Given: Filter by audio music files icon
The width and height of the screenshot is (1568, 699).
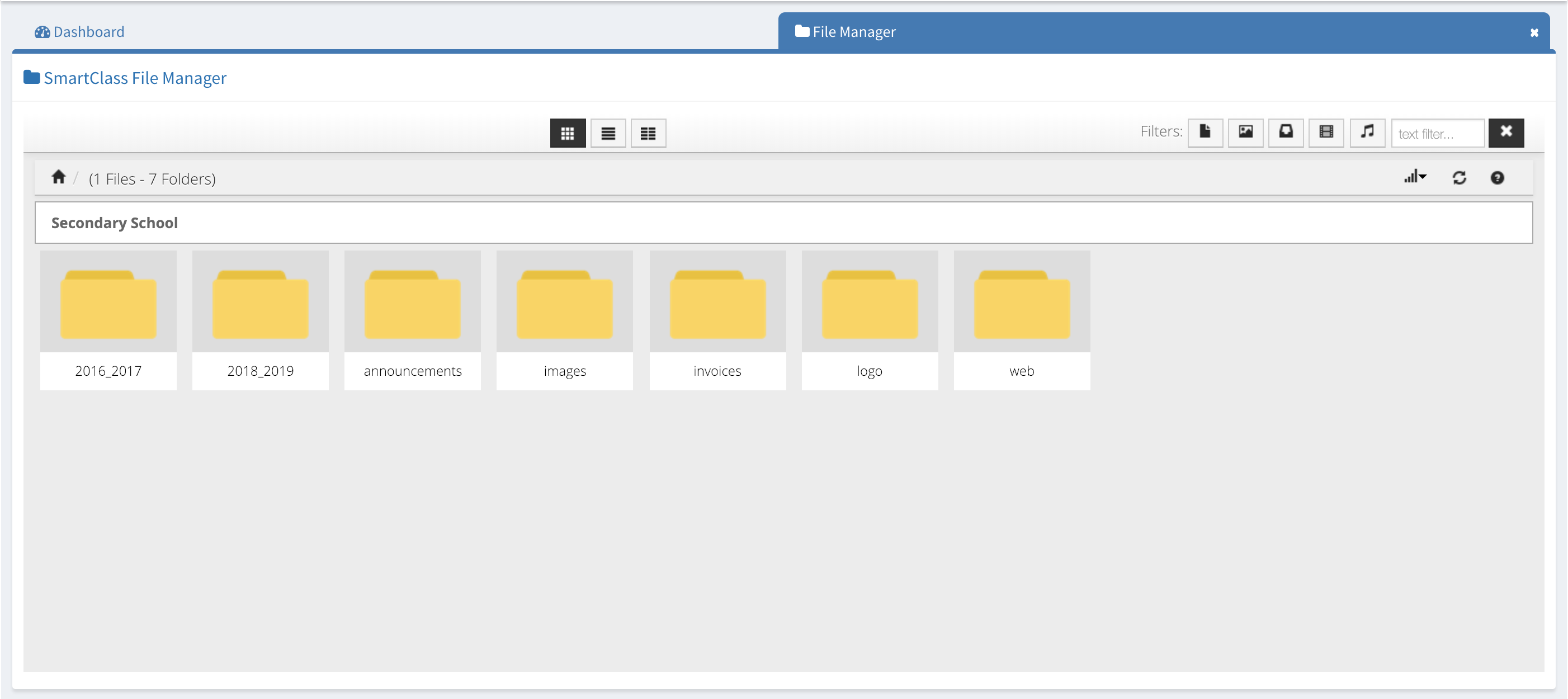Looking at the screenshot, I should (1367, 131).
